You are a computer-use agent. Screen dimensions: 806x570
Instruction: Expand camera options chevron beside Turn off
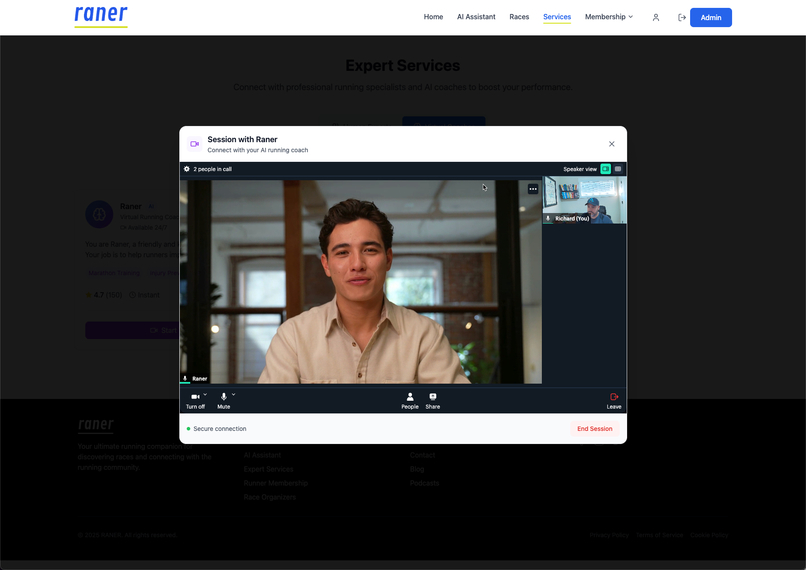click(x=205, y=394)
